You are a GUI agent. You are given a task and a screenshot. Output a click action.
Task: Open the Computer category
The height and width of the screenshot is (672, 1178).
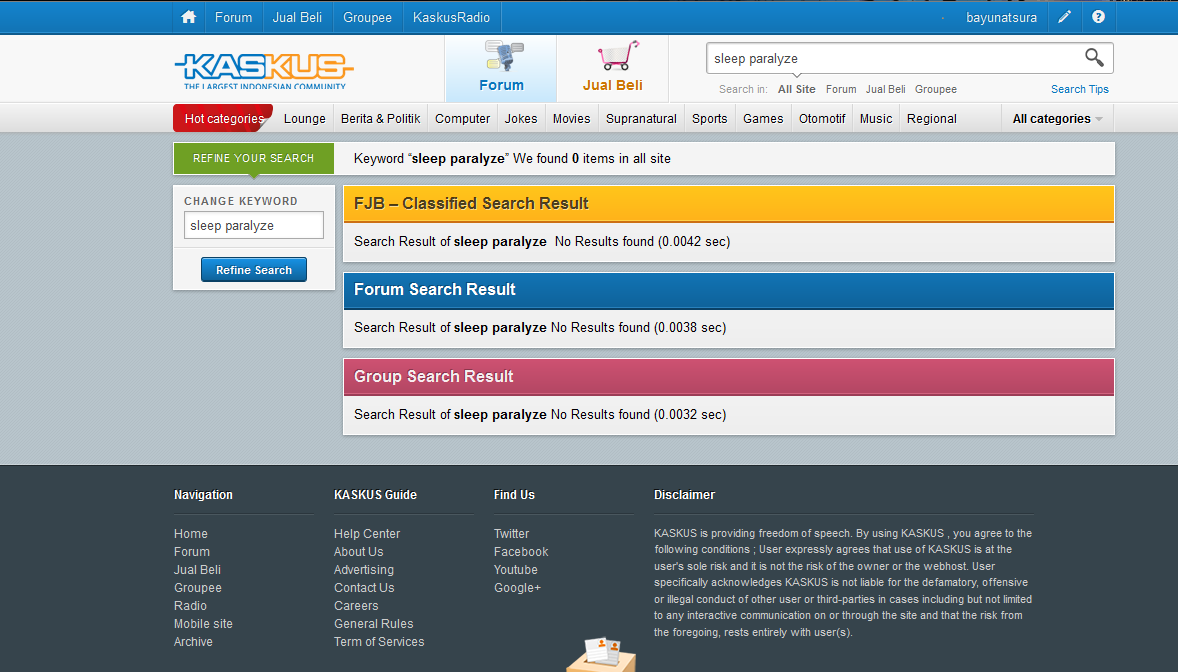point(462,119)
